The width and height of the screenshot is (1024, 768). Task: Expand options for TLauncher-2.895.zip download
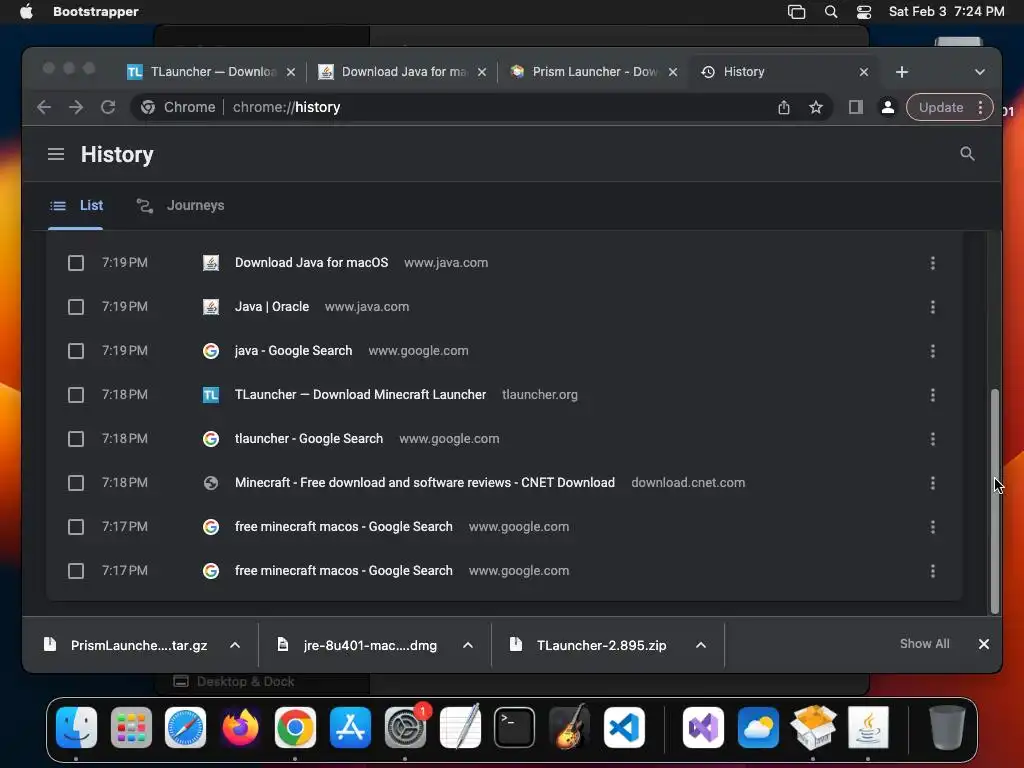point(701,645)
